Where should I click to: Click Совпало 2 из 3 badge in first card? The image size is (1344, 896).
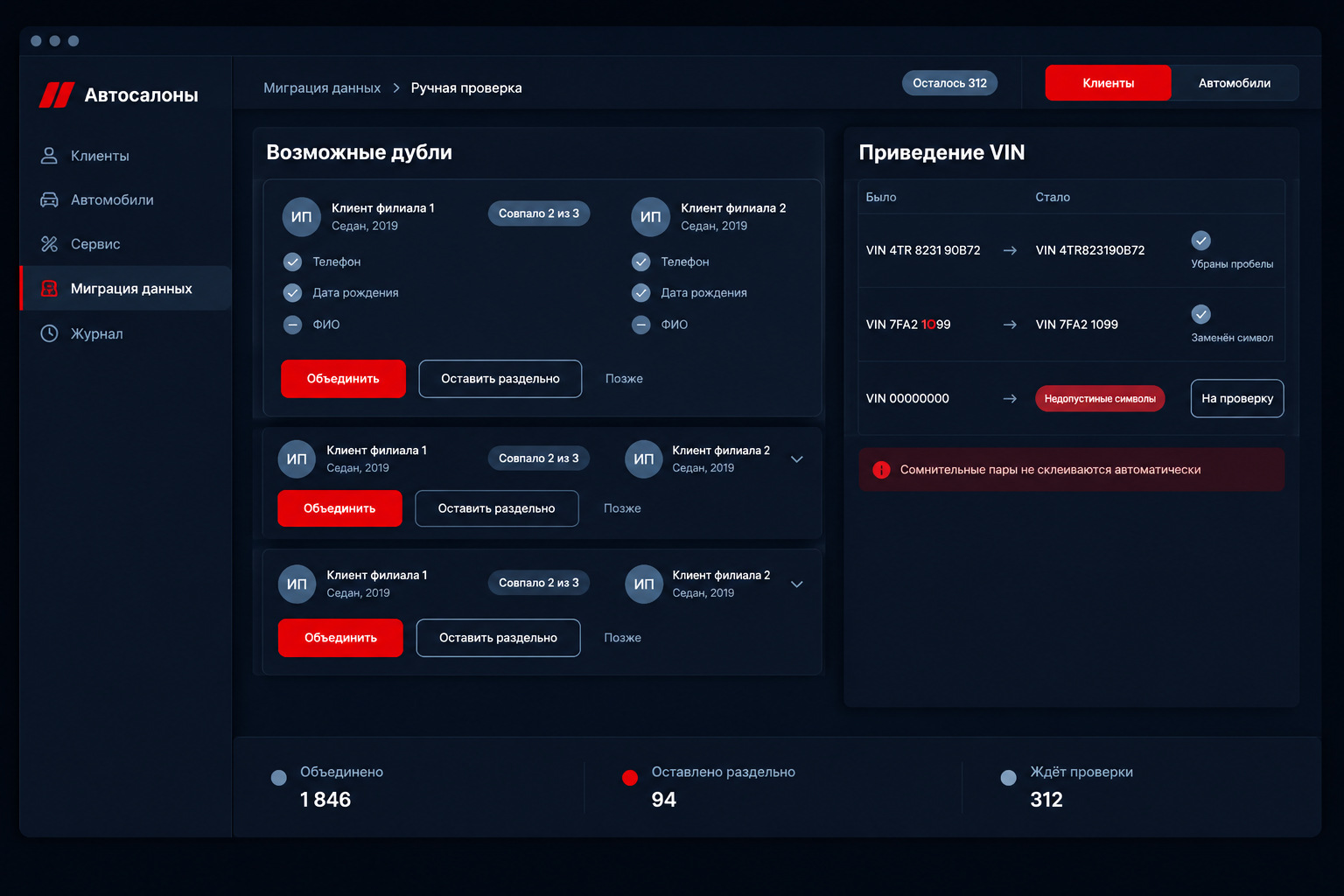tap(539, 213)
